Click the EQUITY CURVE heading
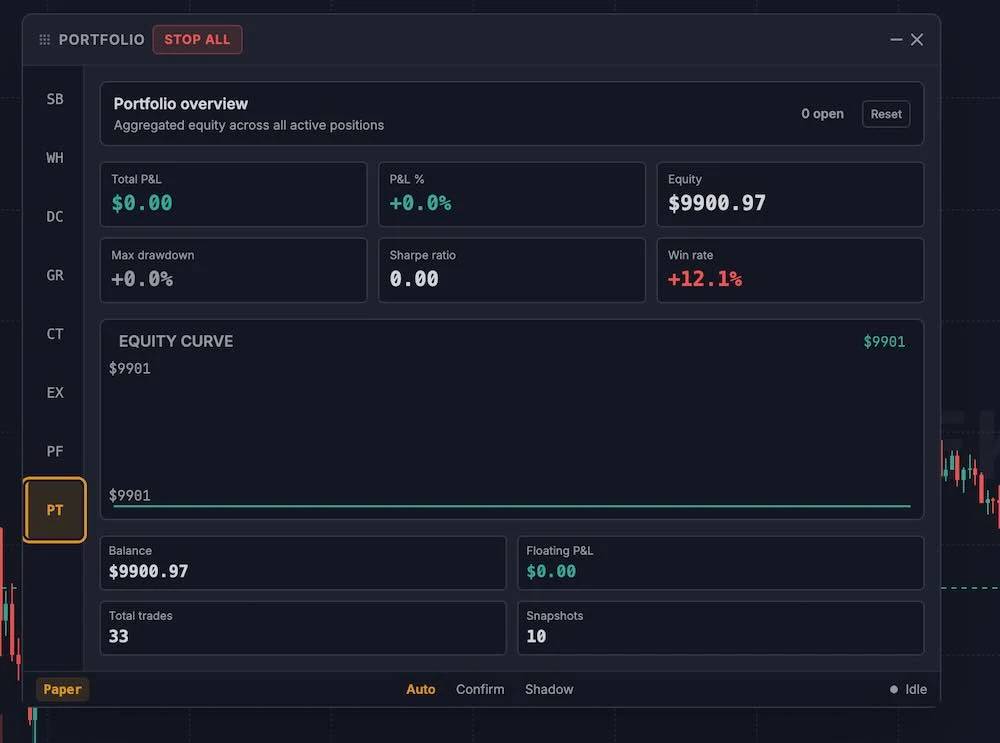 tap(176, 341)
